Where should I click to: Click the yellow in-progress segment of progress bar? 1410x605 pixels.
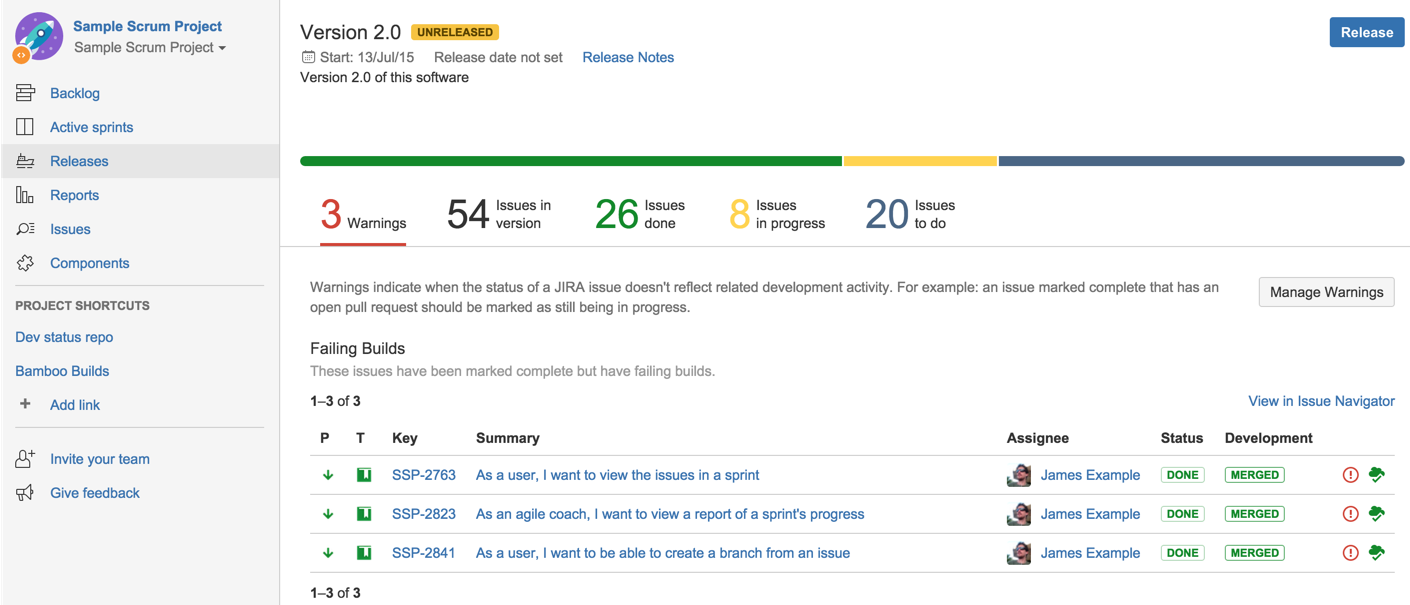(920, 161)
